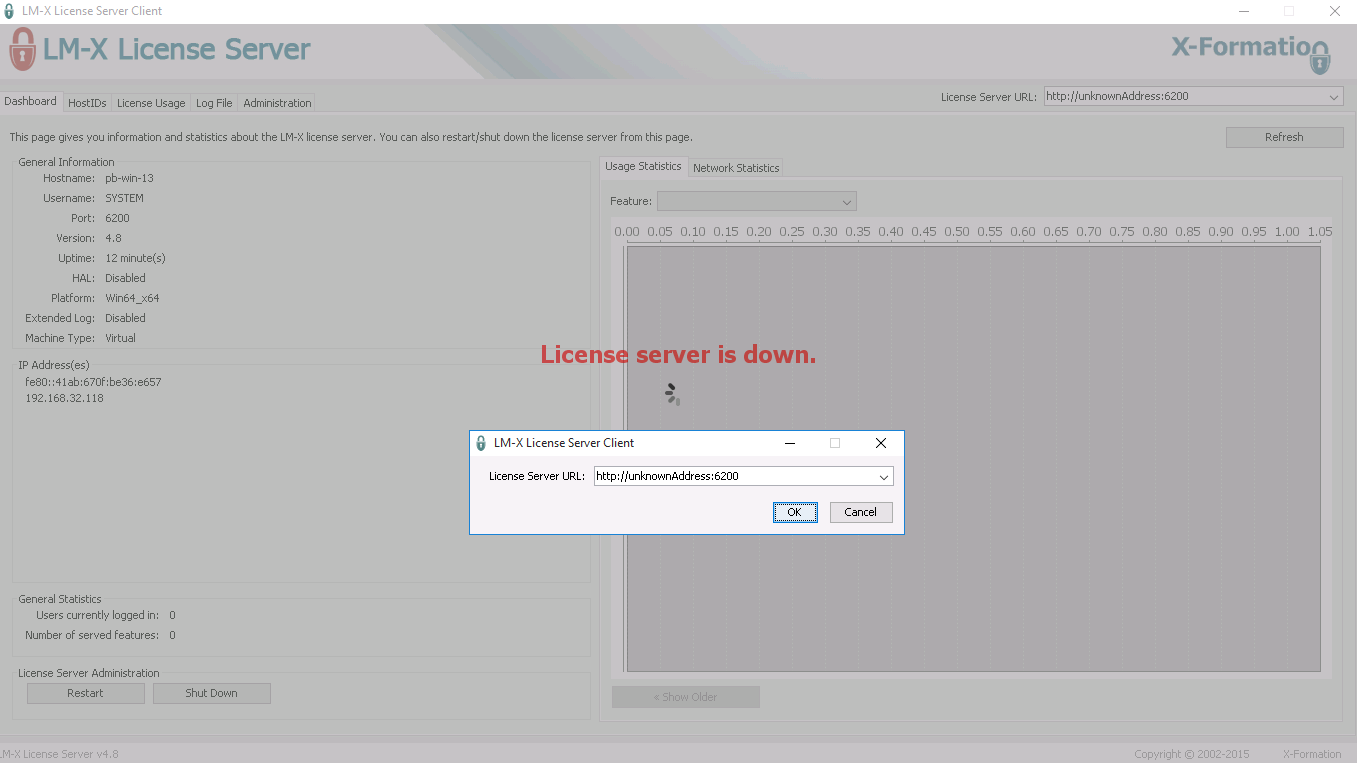
Task: Click the Username value SYSTEM
Action: pos(124,198)
